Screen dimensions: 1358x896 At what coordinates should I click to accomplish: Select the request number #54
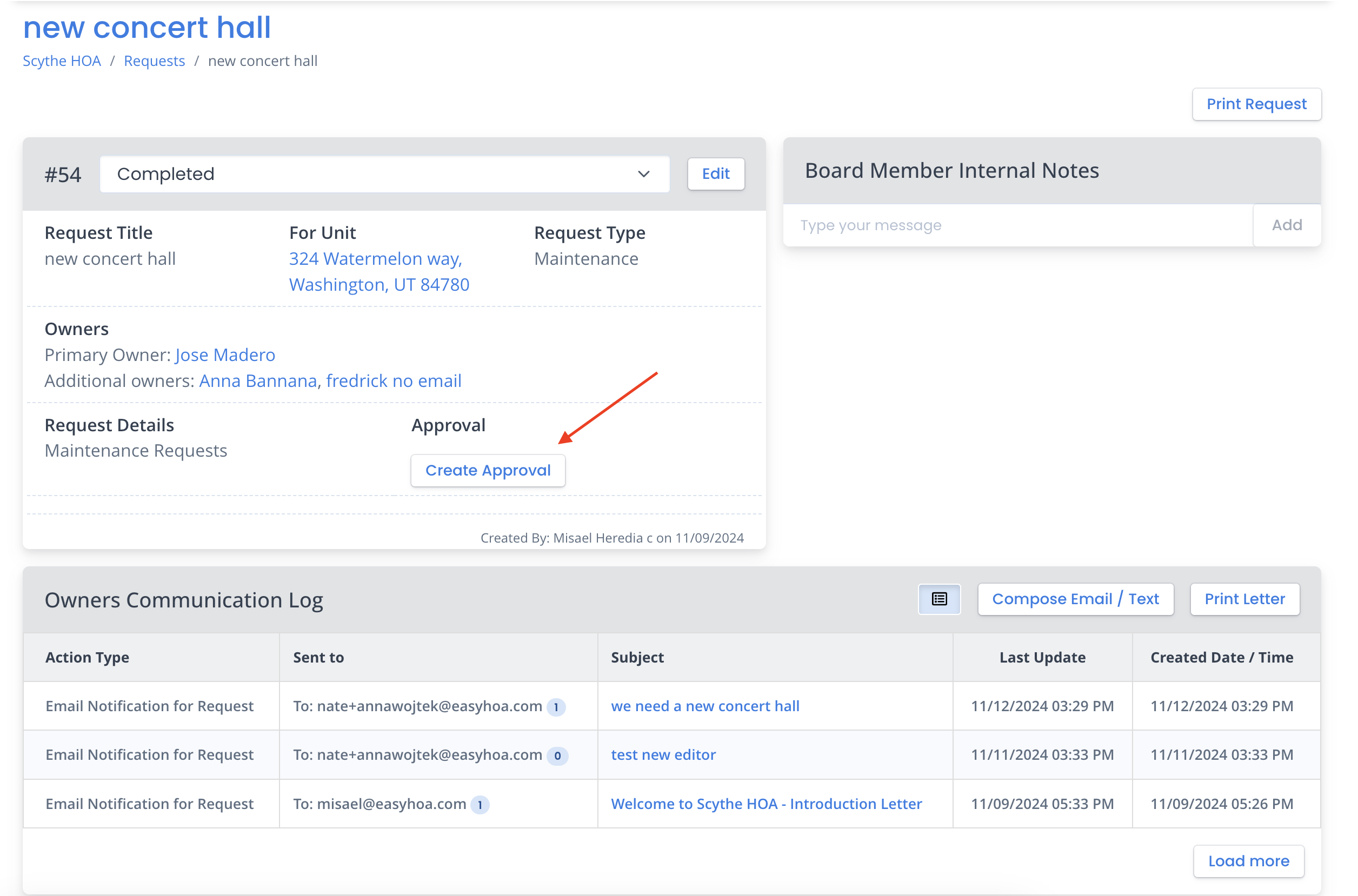(x=63, y=175)
